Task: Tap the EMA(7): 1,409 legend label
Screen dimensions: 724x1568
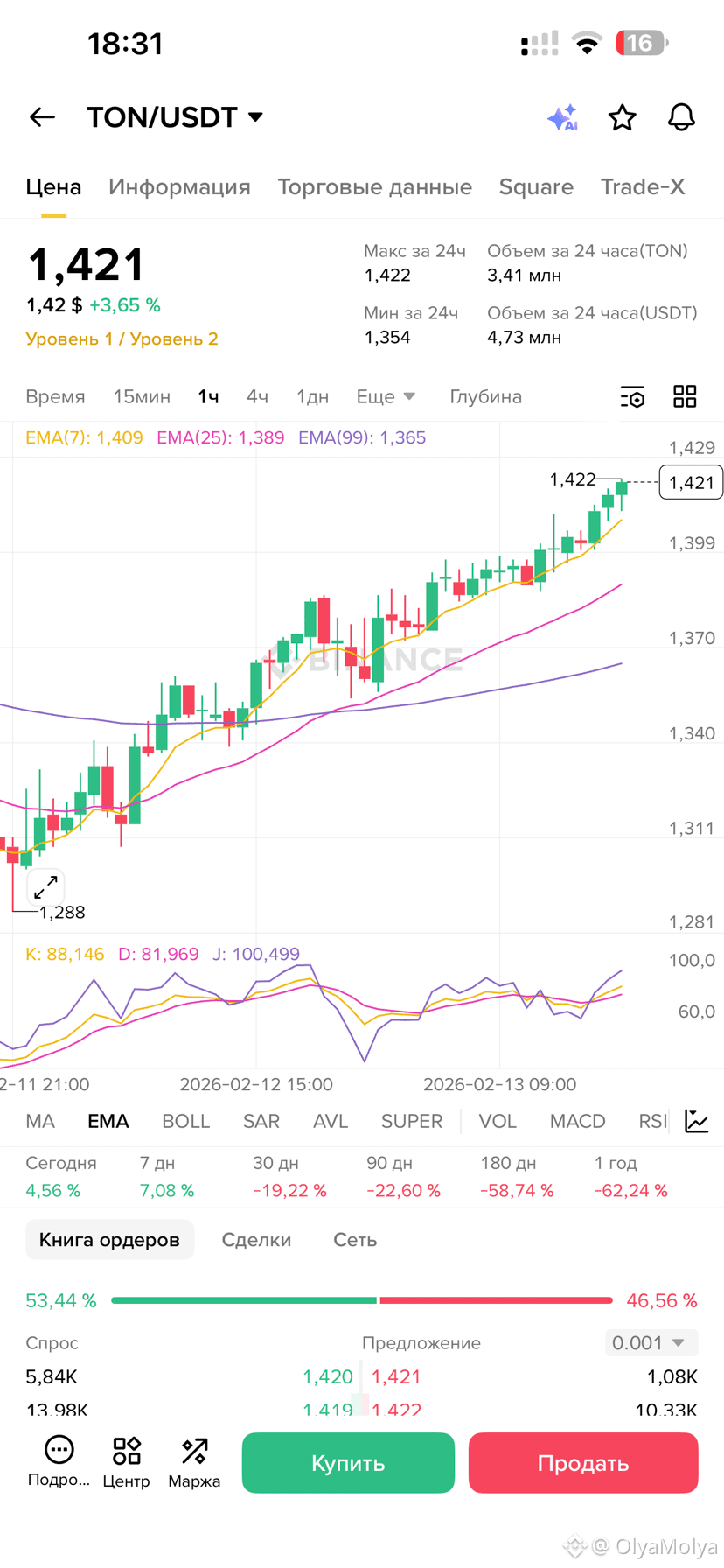Action: [84, 437]
